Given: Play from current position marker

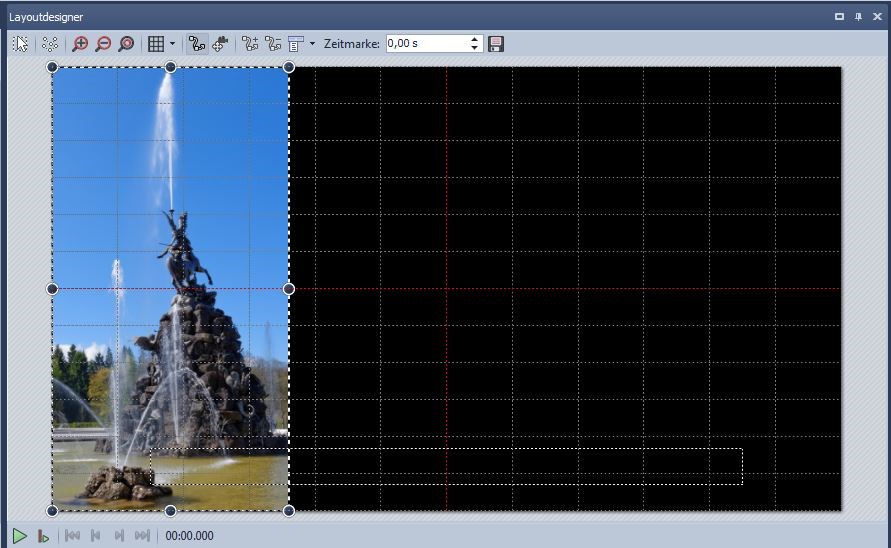Looking at the screenshot, I should click(43, 536).
